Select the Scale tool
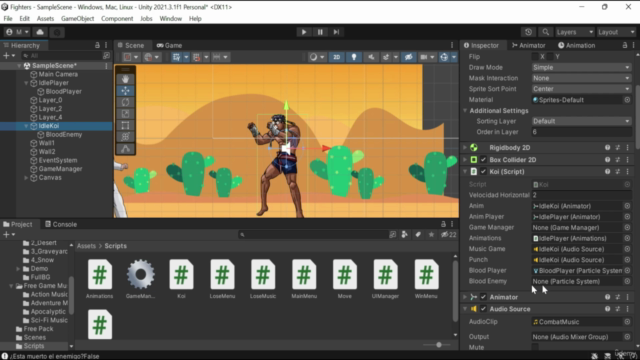The height and width of the screenshot is (360, 640). click(x=125, y=114)
